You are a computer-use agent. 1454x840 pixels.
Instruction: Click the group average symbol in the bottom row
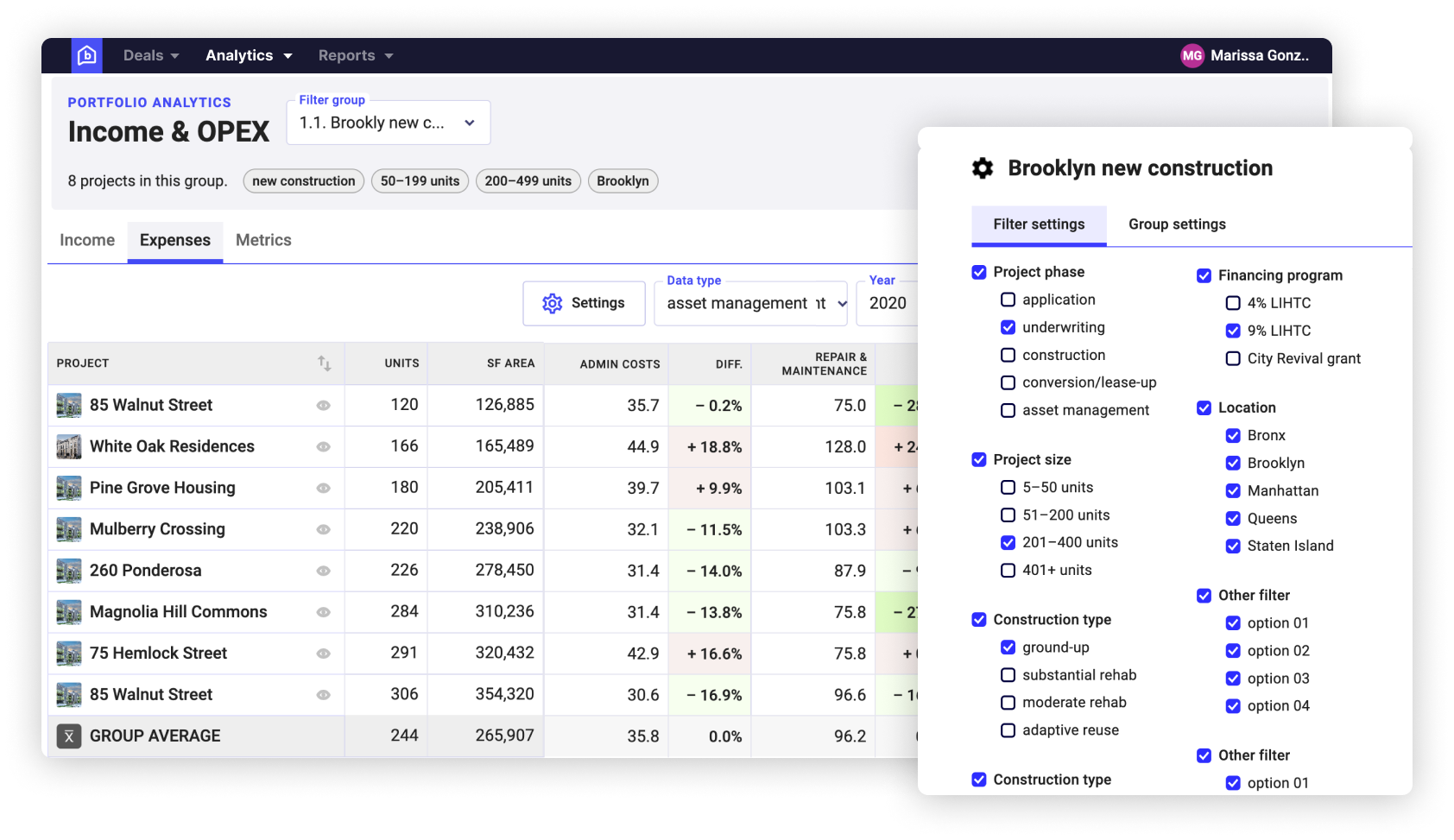[x=70, y=736]
